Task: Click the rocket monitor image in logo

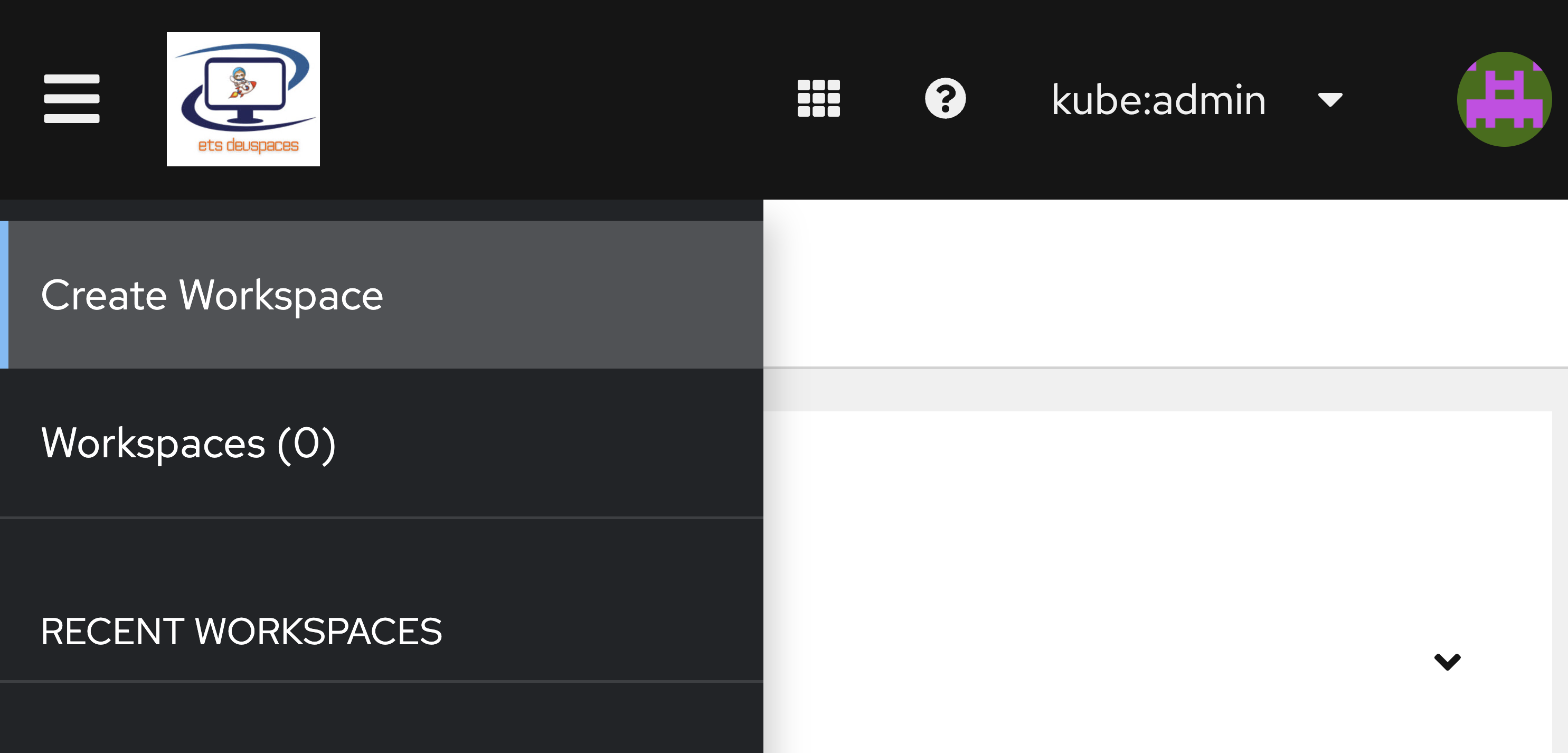Action: click(x=244, y=84)
